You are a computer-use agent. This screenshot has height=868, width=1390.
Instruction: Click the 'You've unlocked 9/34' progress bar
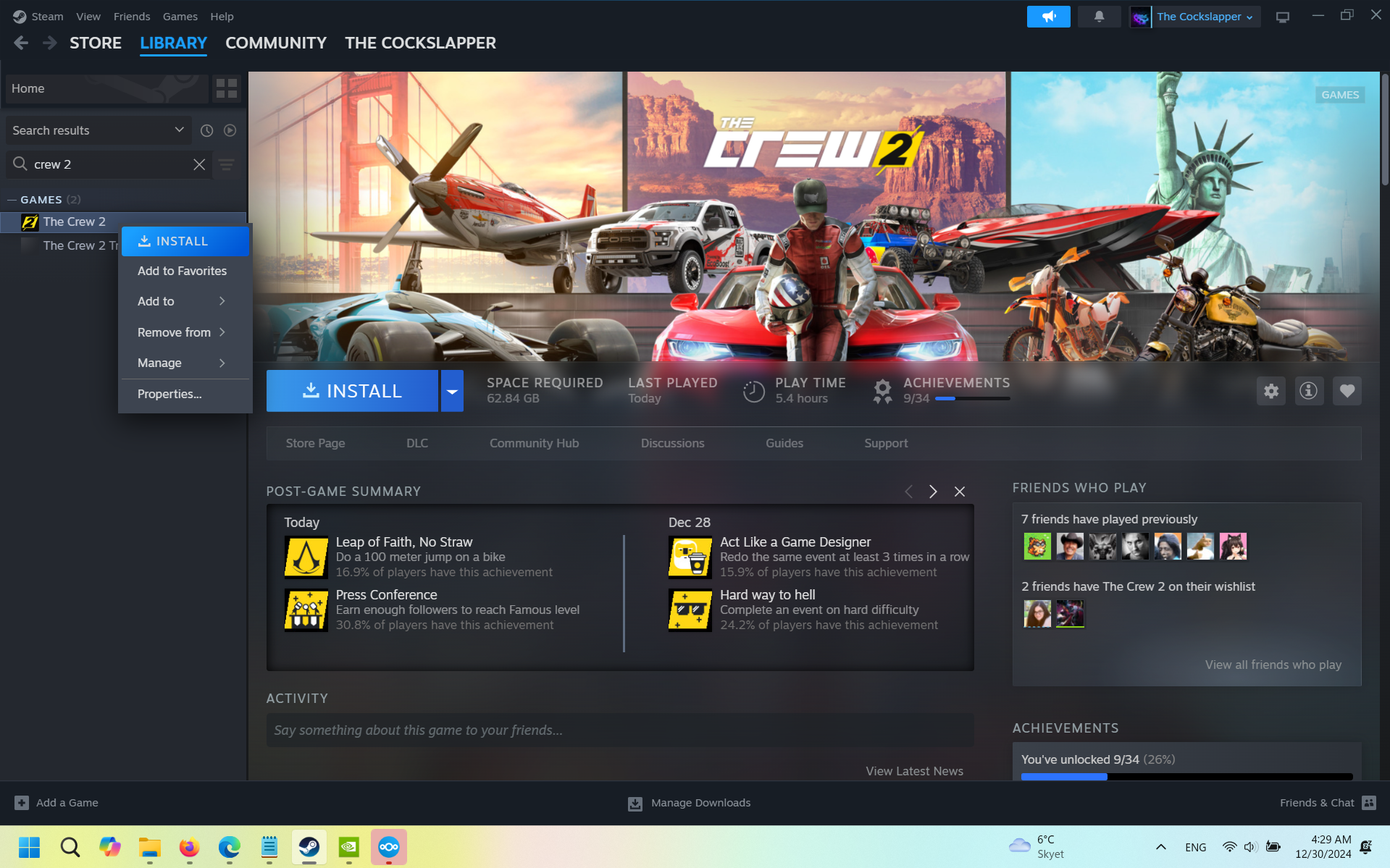click(1187, 777)
